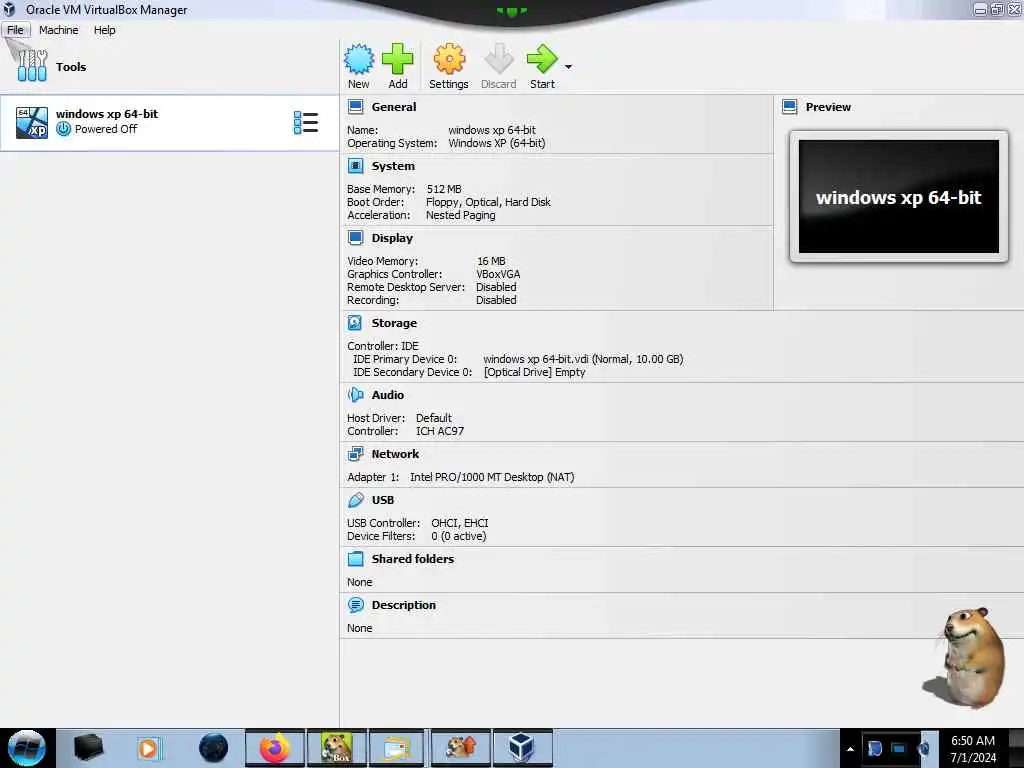Show hidden system tray icons arrow
1024x768 pixels.
[x=850, y=749]
